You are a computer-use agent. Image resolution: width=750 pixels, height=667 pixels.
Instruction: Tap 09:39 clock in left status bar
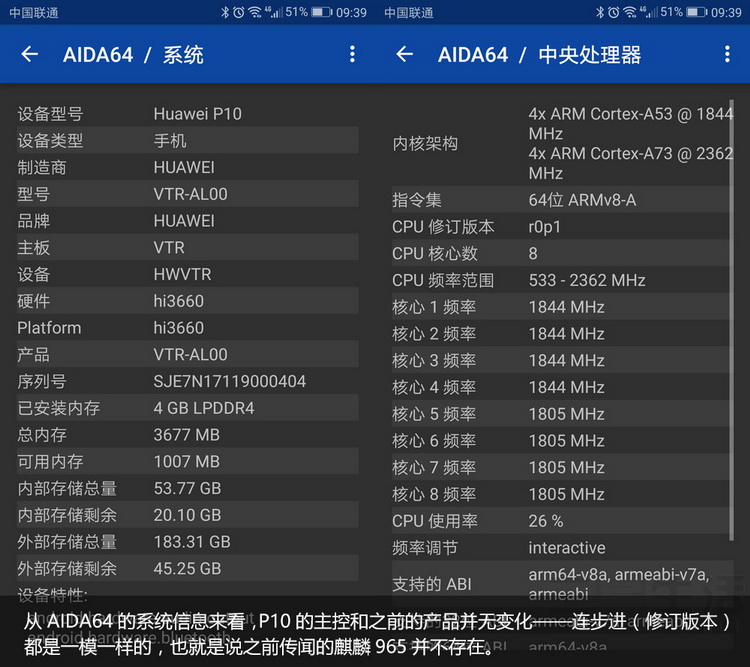click(352, 12)
